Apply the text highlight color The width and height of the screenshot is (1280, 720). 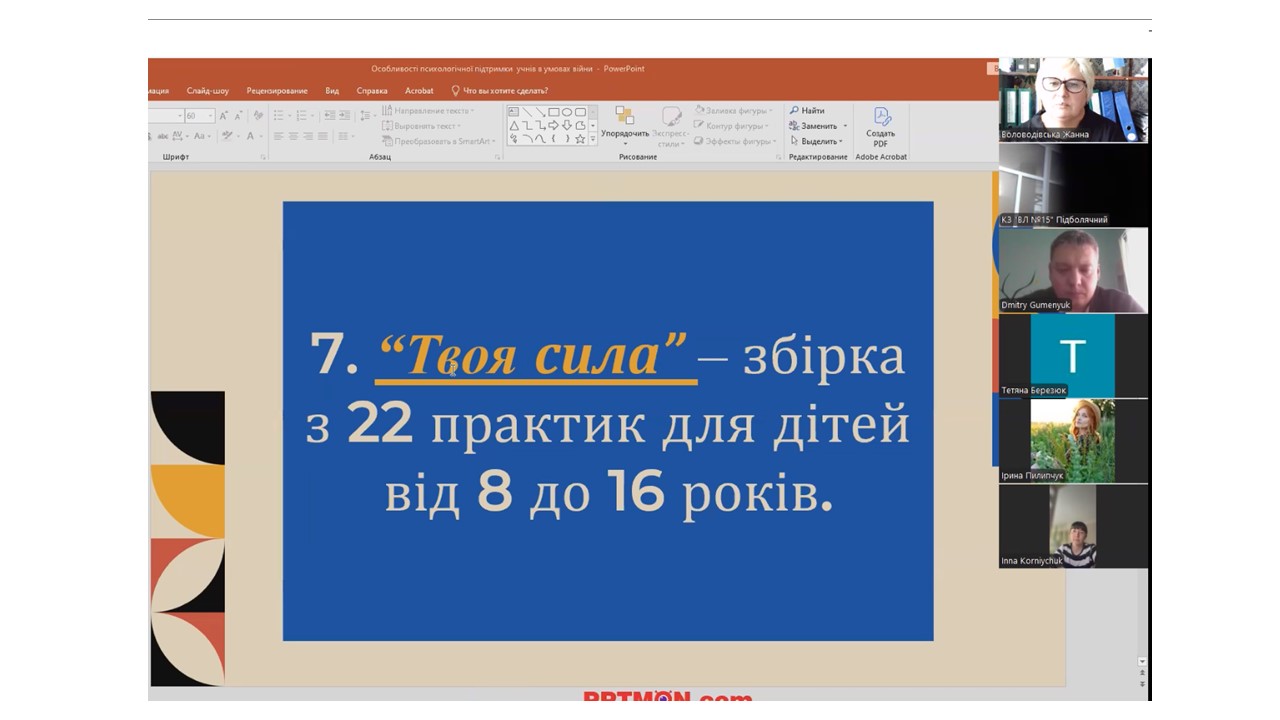click(x=227, y=136)
